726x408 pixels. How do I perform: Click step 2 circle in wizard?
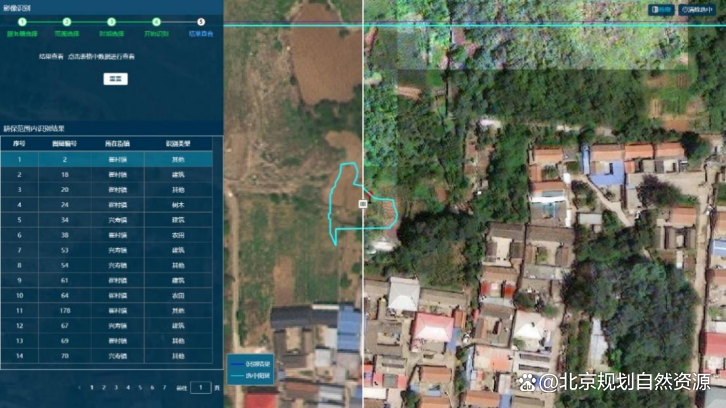coord(66,21)
